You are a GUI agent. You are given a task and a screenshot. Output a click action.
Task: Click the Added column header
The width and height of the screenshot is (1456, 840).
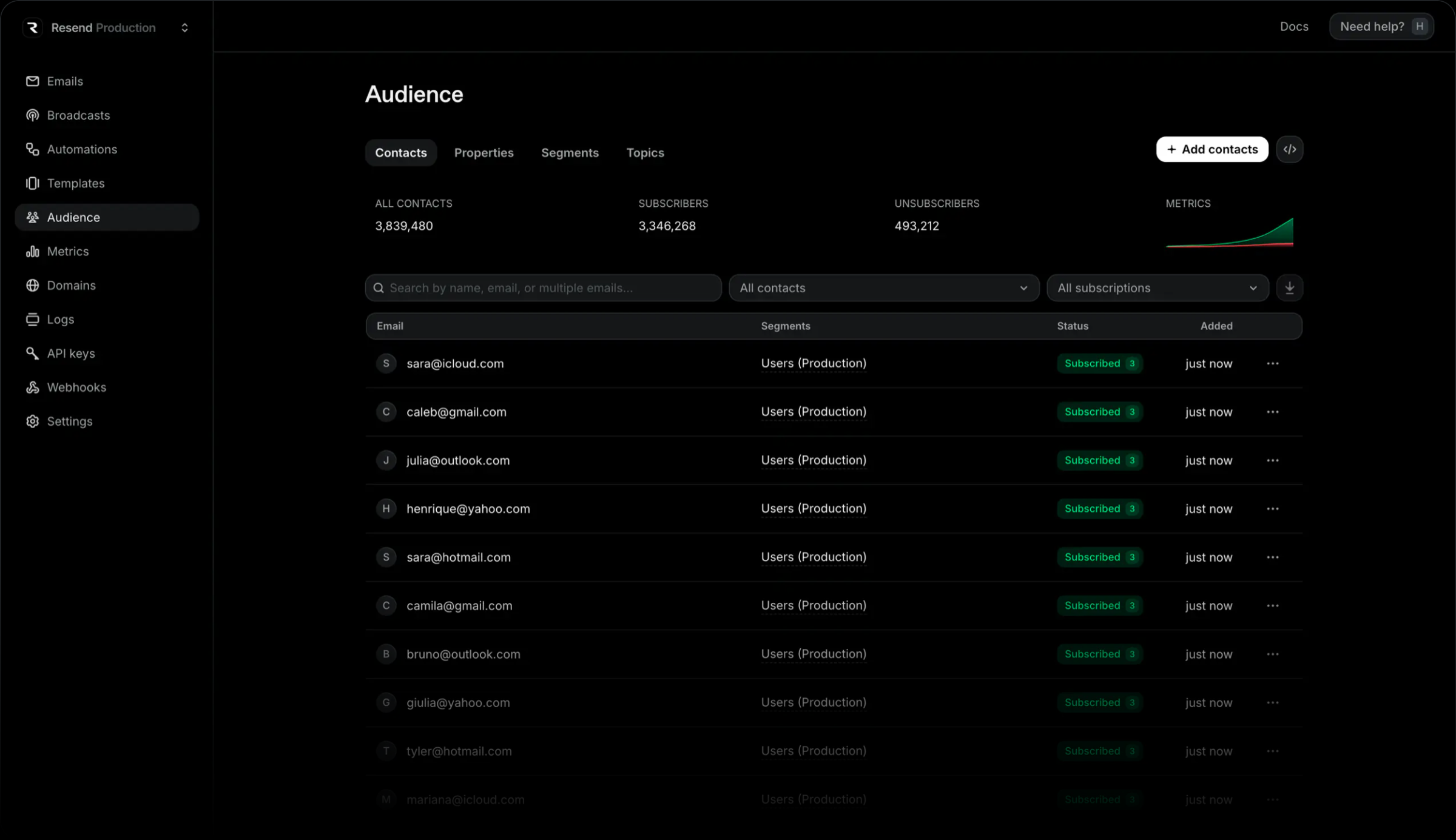(x=1216, y=326)
